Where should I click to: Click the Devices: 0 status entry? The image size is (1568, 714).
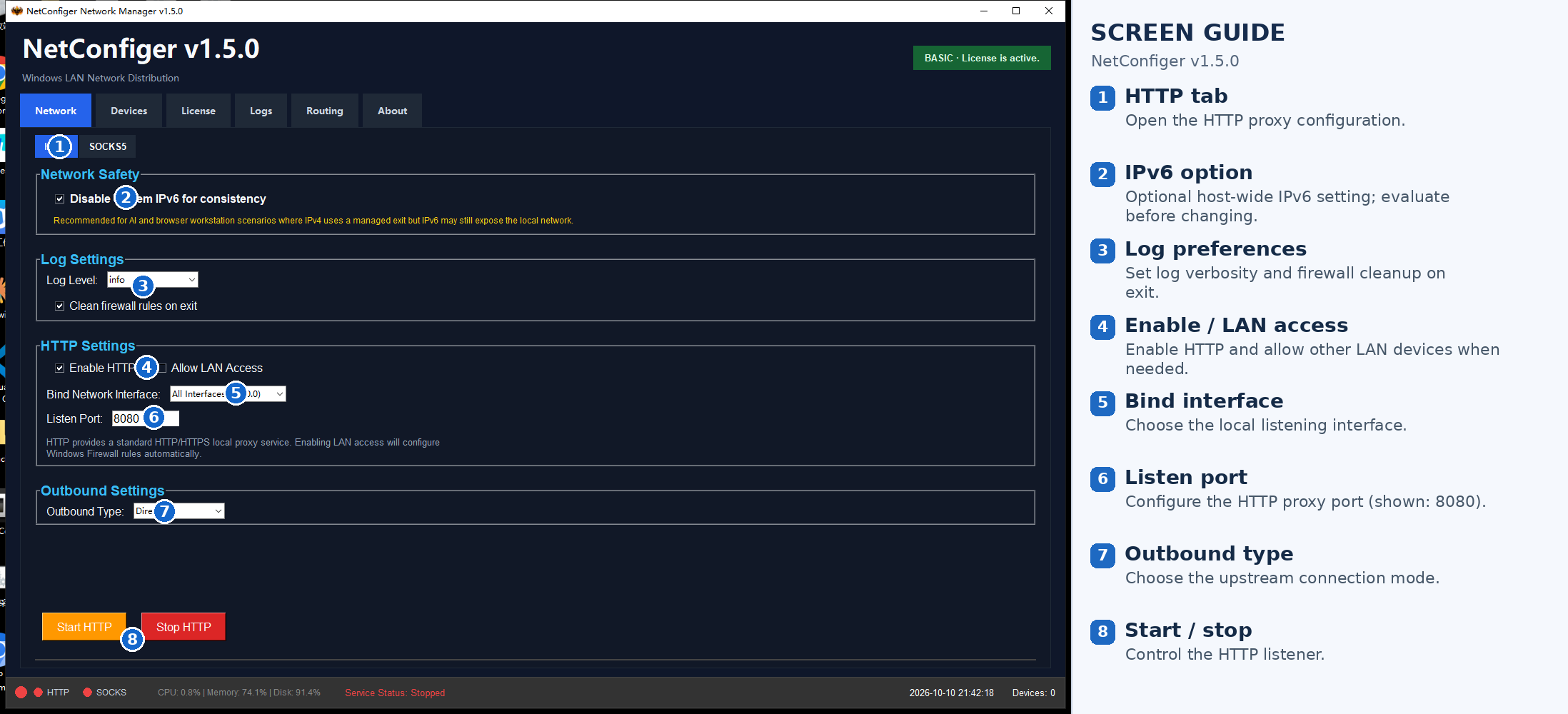1033,693
